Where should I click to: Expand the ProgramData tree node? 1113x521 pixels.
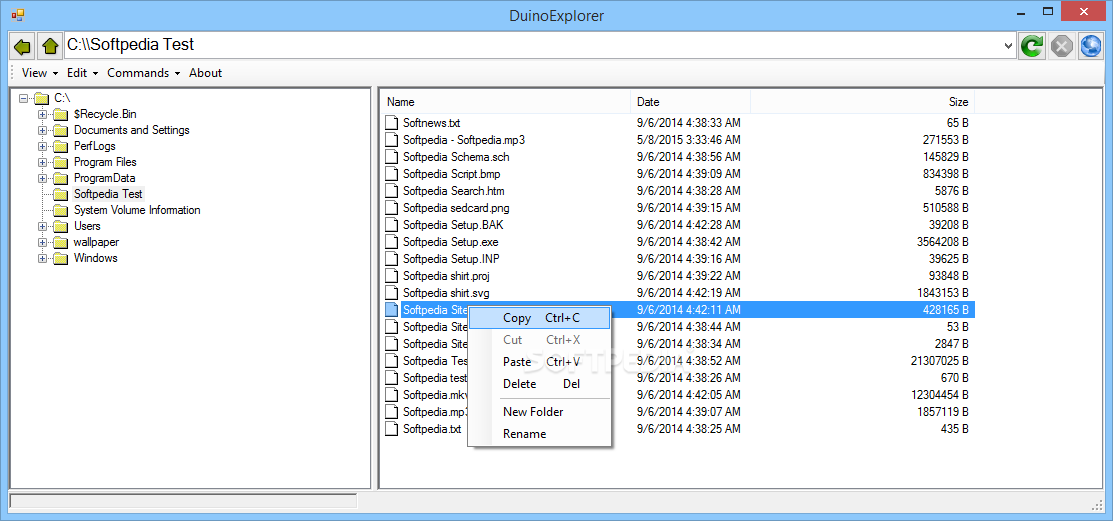pos(43,178)
